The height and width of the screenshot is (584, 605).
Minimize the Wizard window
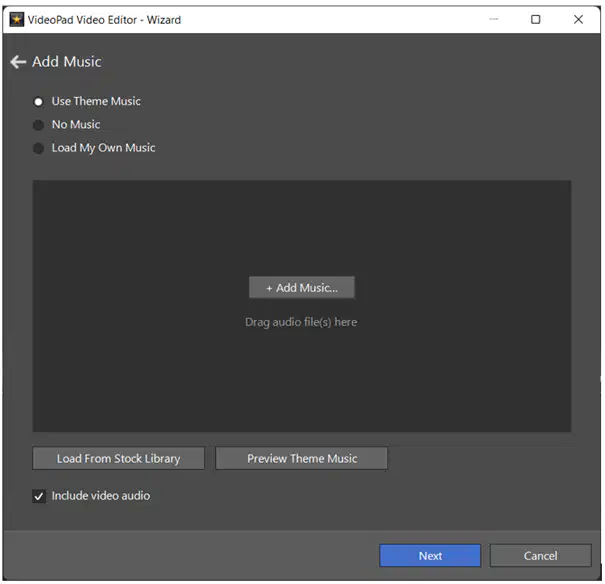494,19
